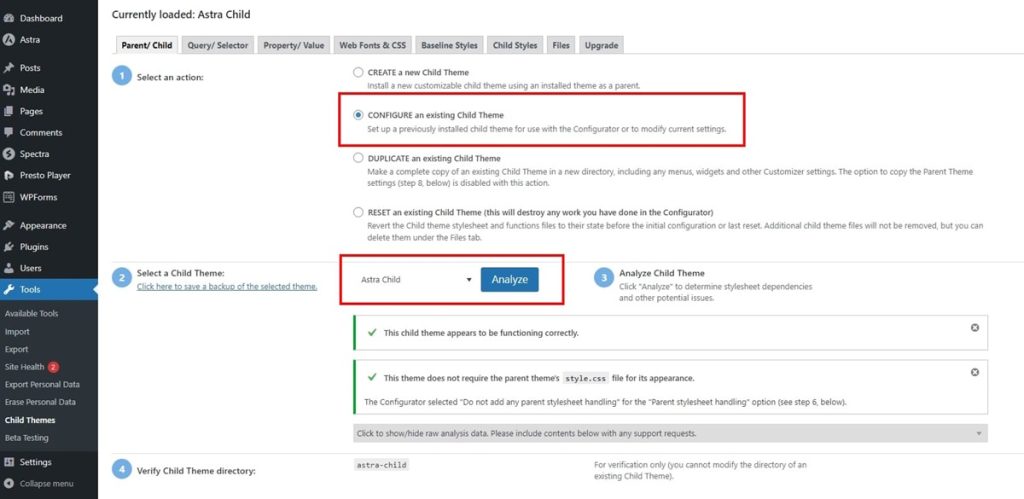The image size is (1024, 499).
Task: Click the Plugins menu label
Action: tap(34, 247)
